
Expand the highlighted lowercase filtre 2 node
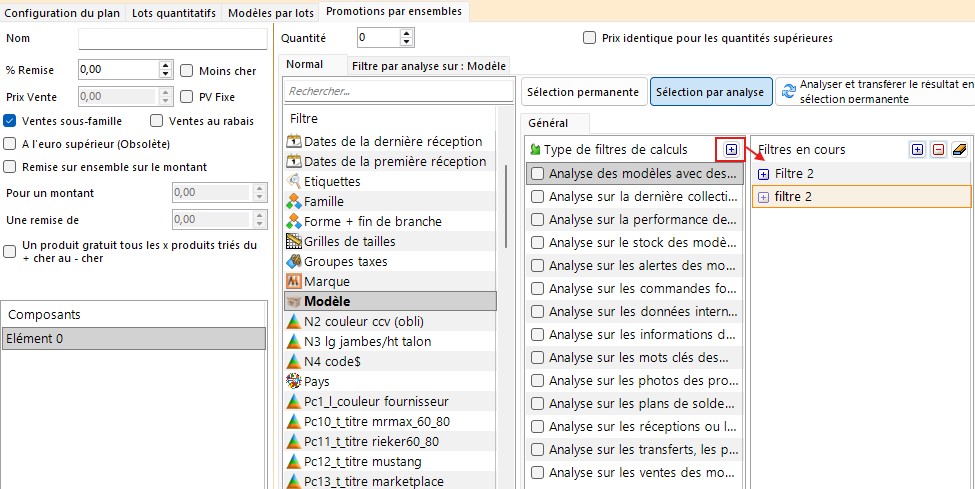(x=764, y=197)
